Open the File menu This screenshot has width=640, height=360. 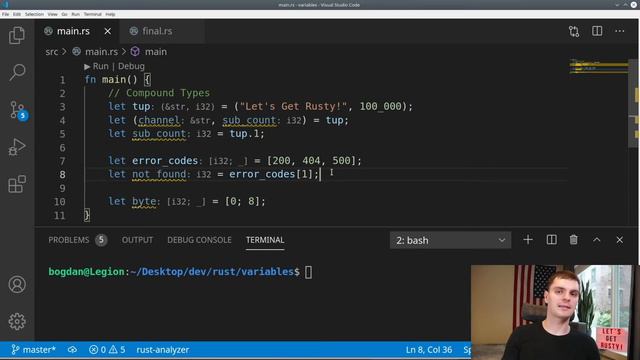(x=5, y=14)
